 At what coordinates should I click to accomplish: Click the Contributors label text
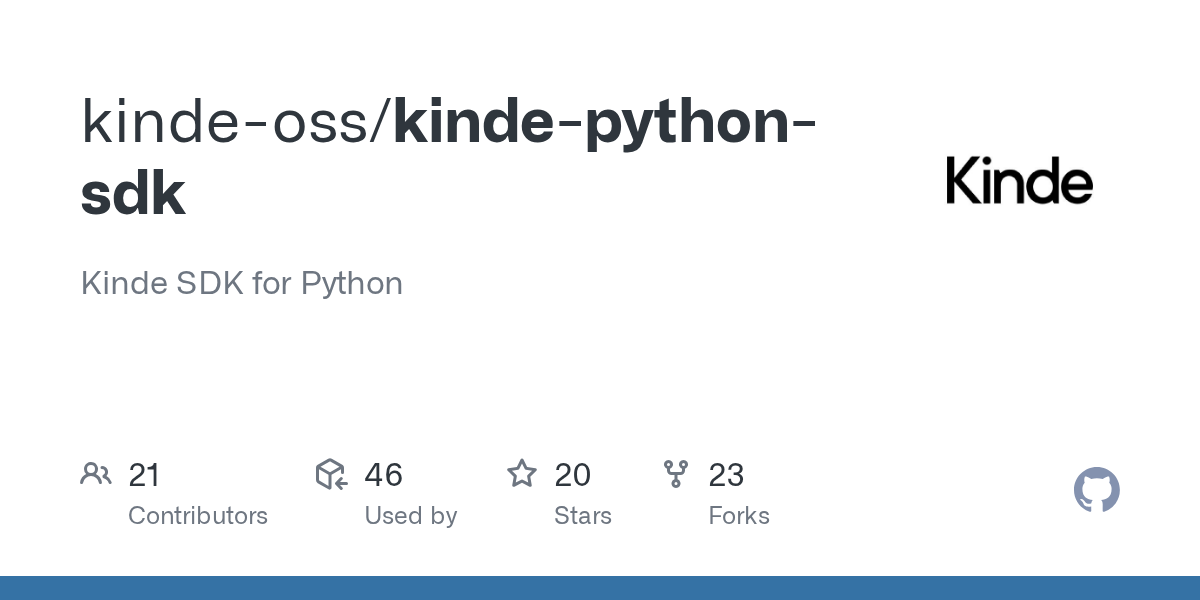tap(198, 516)
